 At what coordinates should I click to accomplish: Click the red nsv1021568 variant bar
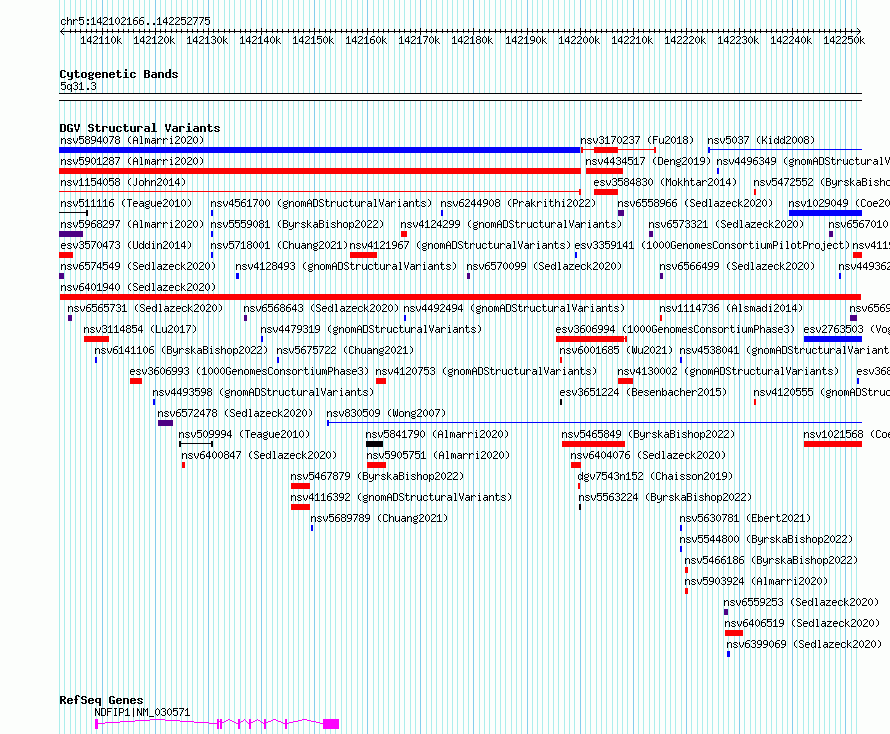[x=833, y=444]
